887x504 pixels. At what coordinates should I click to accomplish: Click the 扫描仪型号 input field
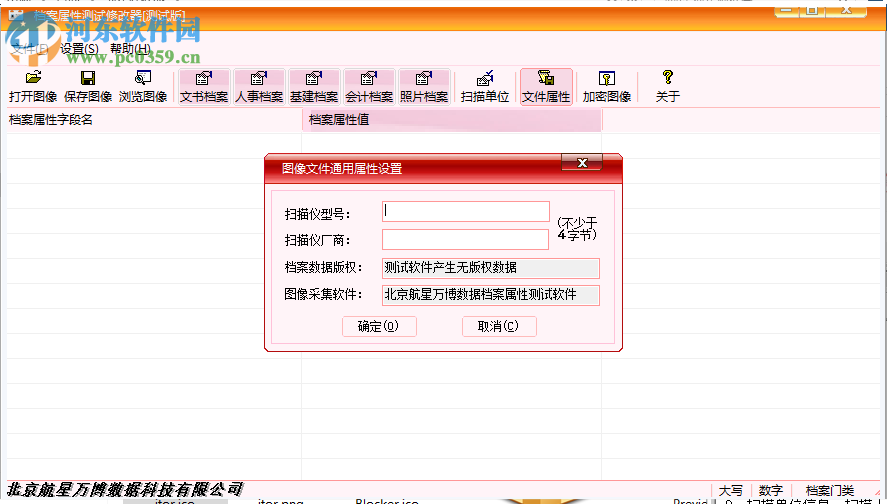point(466,212)
